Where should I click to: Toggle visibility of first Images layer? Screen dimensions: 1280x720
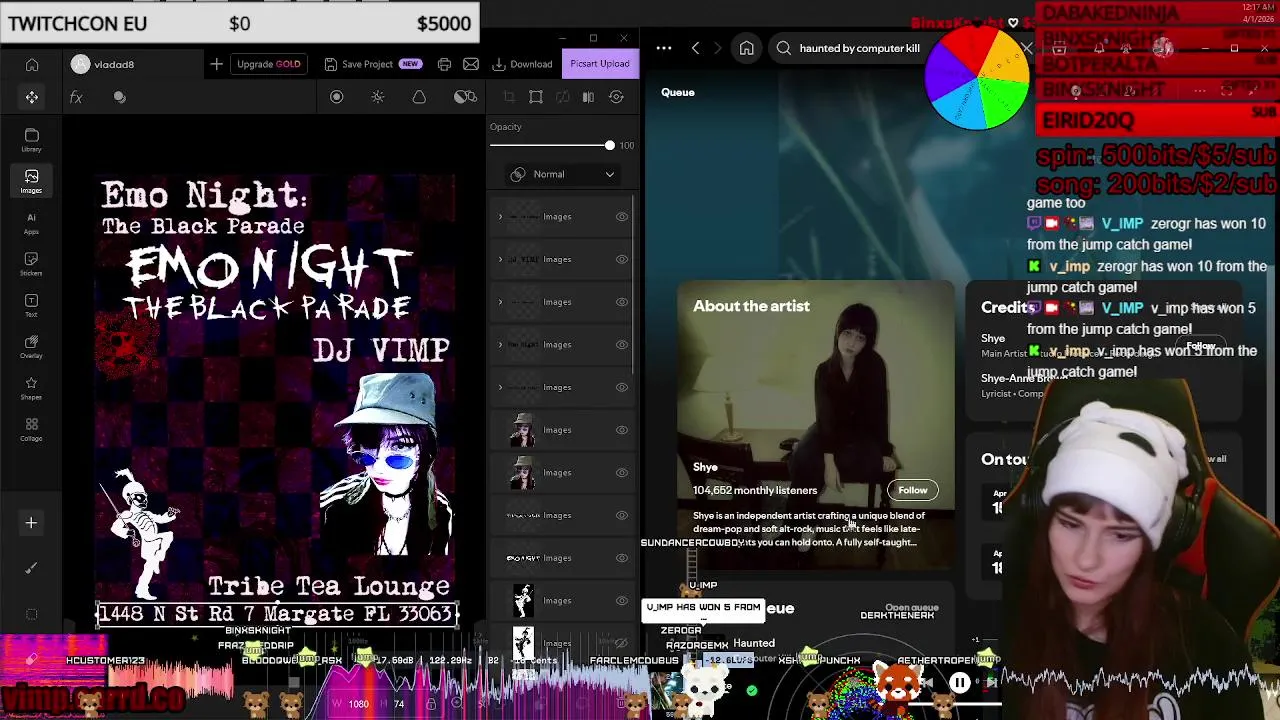pyautogui.click(x=622, y=216)
